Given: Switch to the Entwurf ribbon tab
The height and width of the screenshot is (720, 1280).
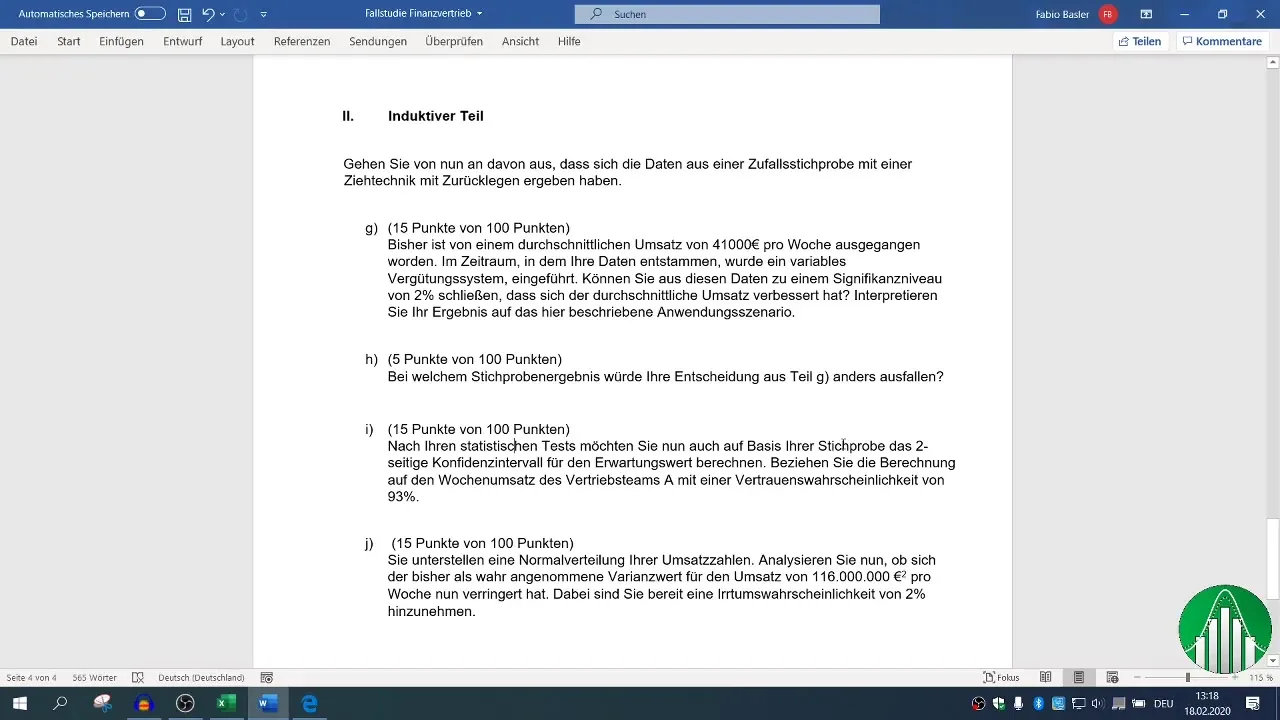Looking at the screenshot, I should [x=182, y=41].
